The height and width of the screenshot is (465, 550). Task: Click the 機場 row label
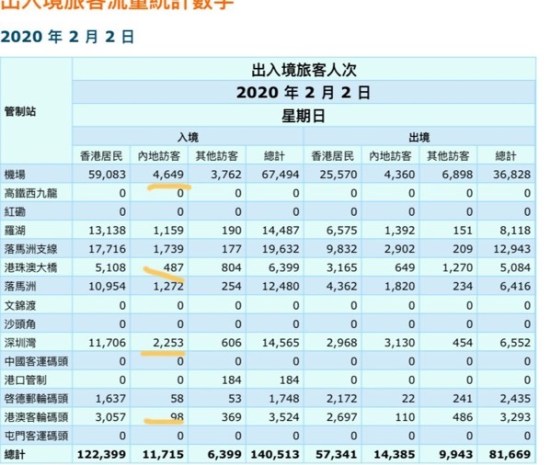[15, 174]
